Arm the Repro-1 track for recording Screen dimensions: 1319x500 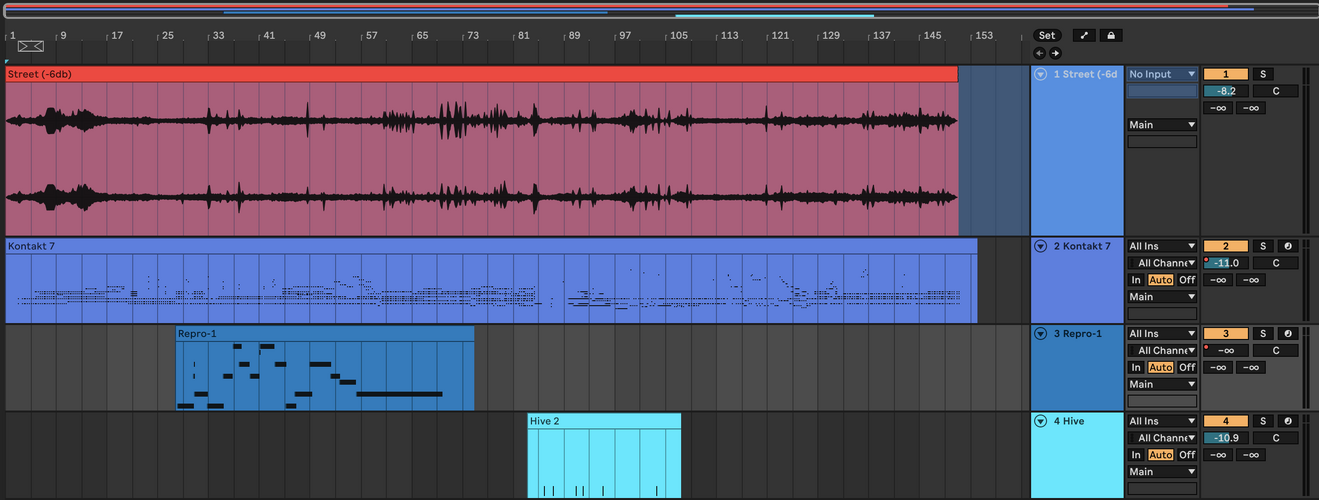click(x=1289, y=334)
